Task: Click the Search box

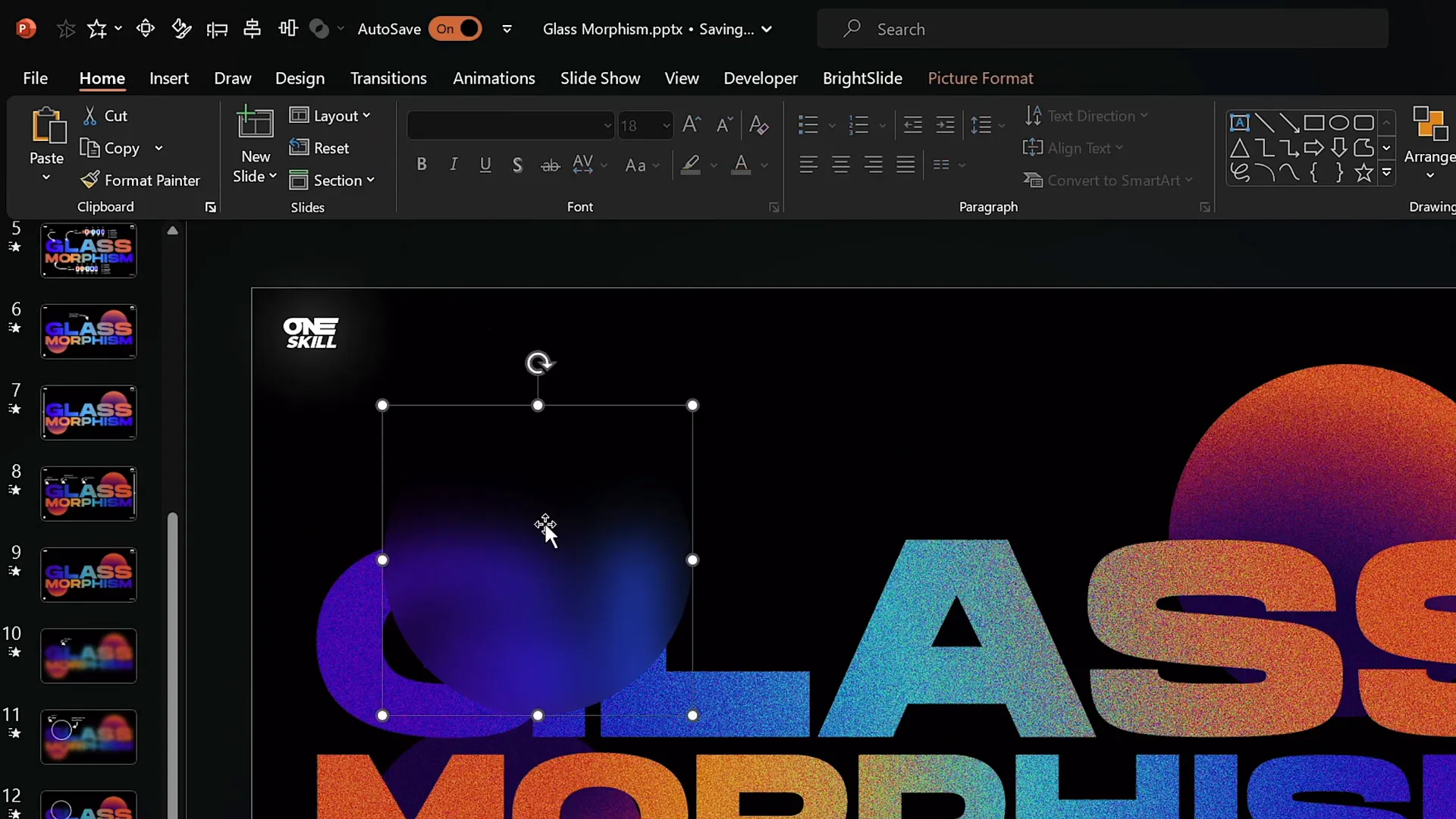Action: click(1103, 29)
